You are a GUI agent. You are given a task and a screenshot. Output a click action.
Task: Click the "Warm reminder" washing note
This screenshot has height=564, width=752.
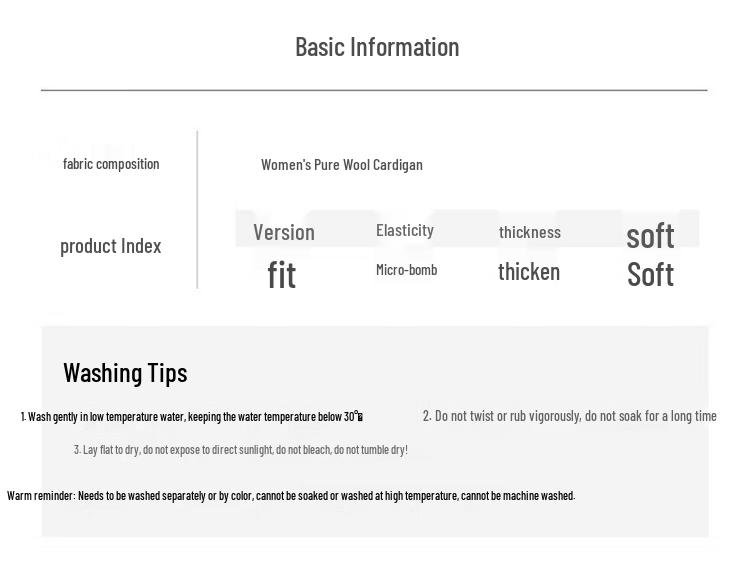click(290, 496)
